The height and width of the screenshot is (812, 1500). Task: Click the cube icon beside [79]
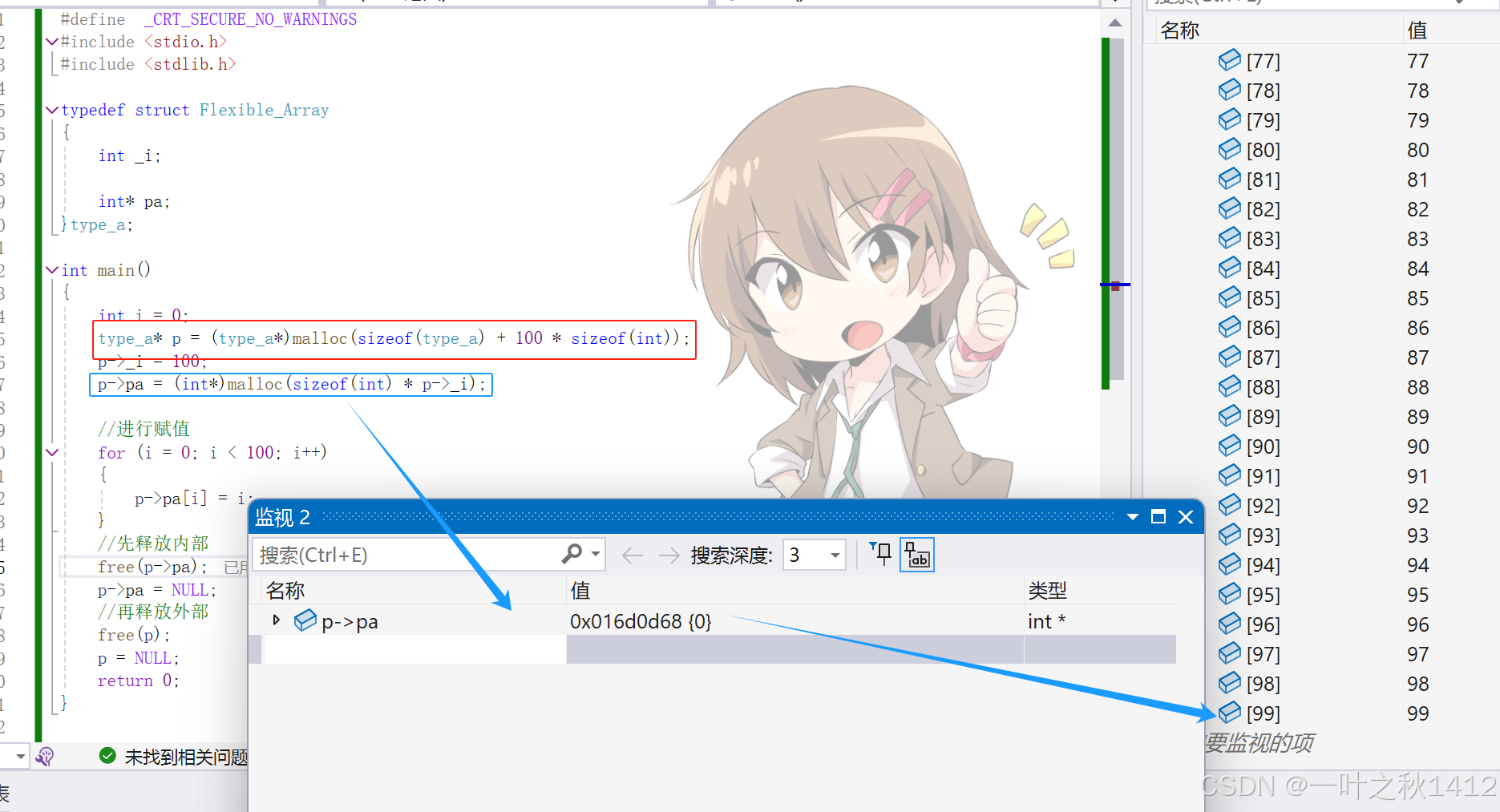[1229, 119]
